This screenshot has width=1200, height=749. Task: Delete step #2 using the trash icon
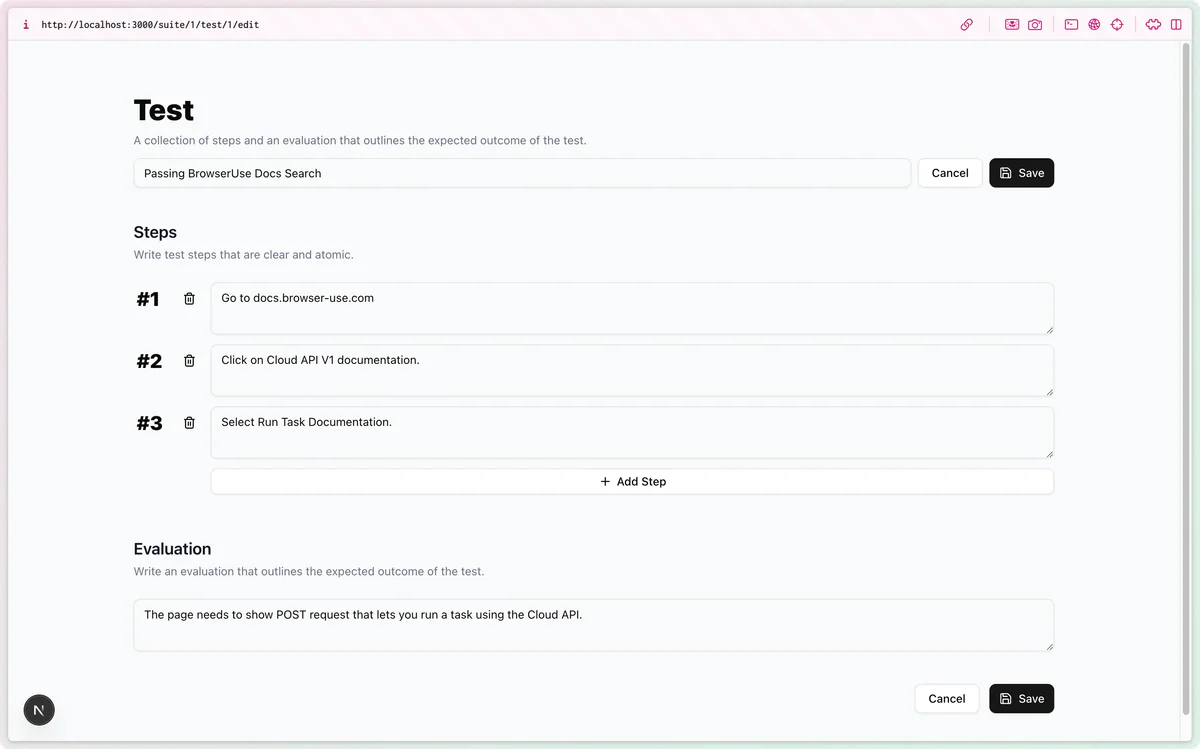[189, 361]
